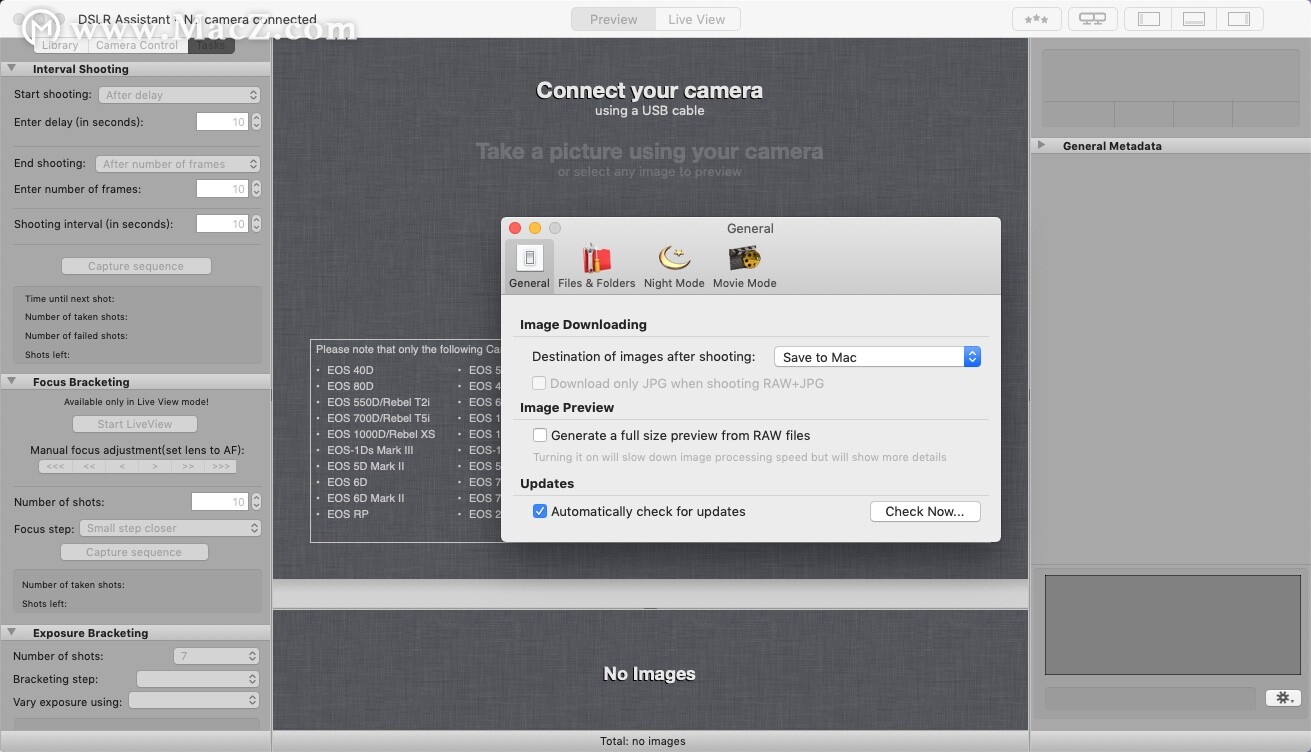The height and width of the screenshot is (752, 1311).
Task: Select EOS RP in camera list
Action: (x=348, y=514)
